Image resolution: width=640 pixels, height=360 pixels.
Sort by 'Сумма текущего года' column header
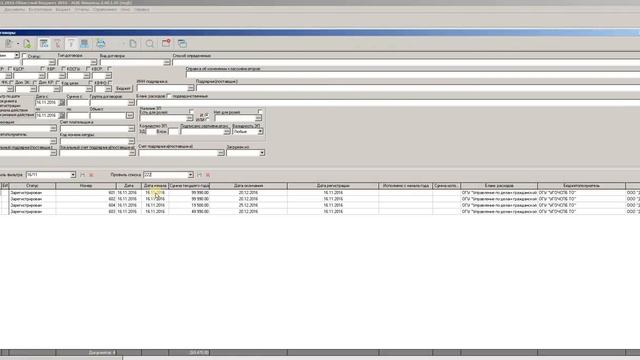(x=189, y=186)
